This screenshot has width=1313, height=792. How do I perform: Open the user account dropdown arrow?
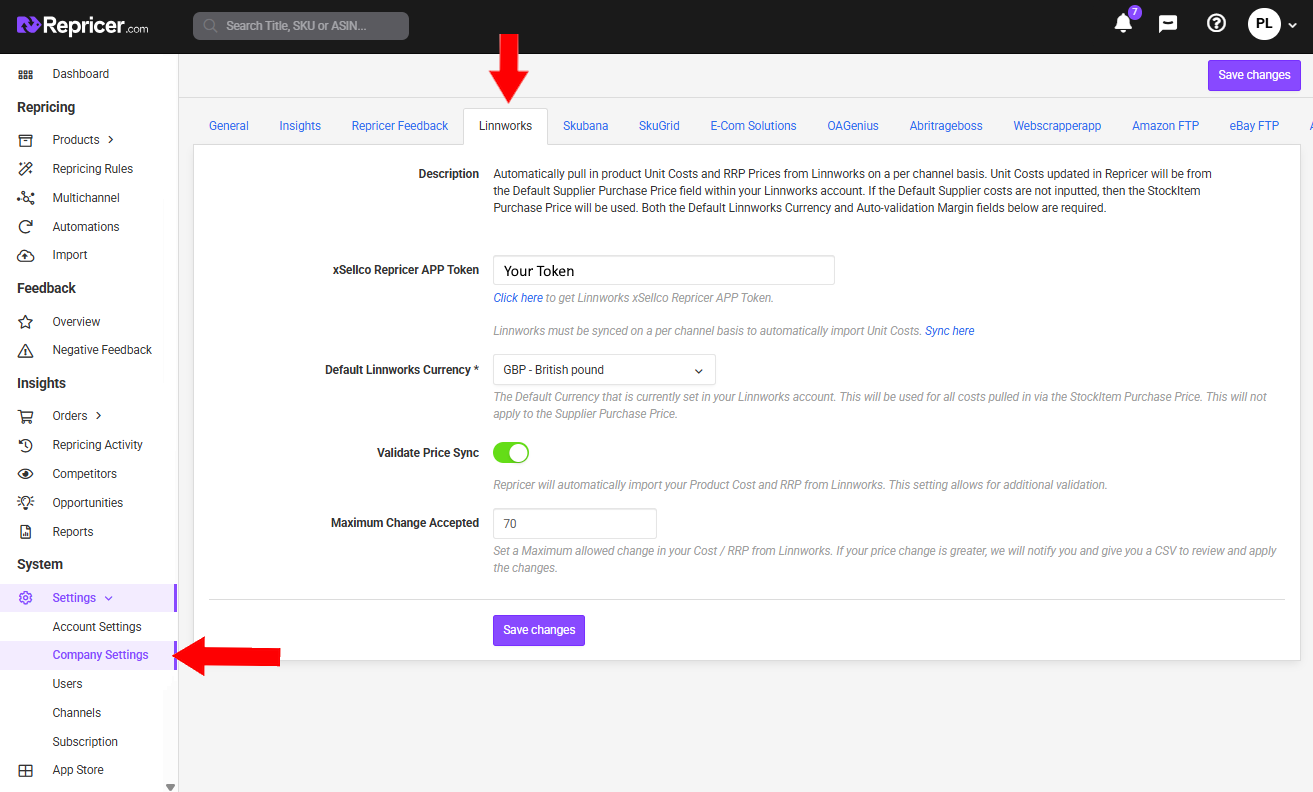tap(1293, 25)
